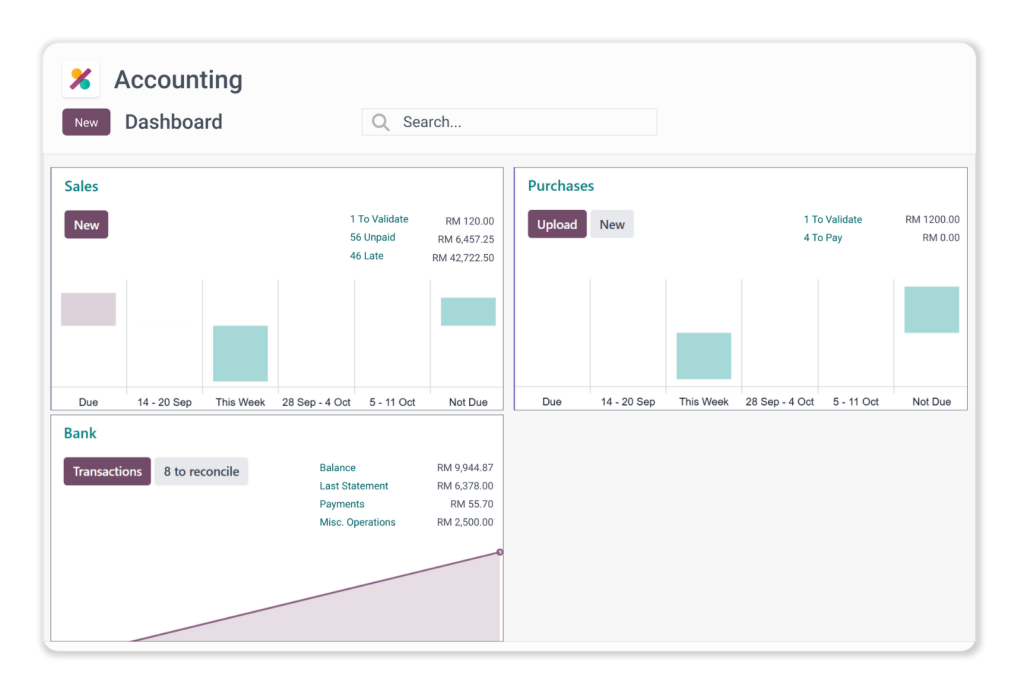
Task: Click New button in Purchases card
Action: 612,225
